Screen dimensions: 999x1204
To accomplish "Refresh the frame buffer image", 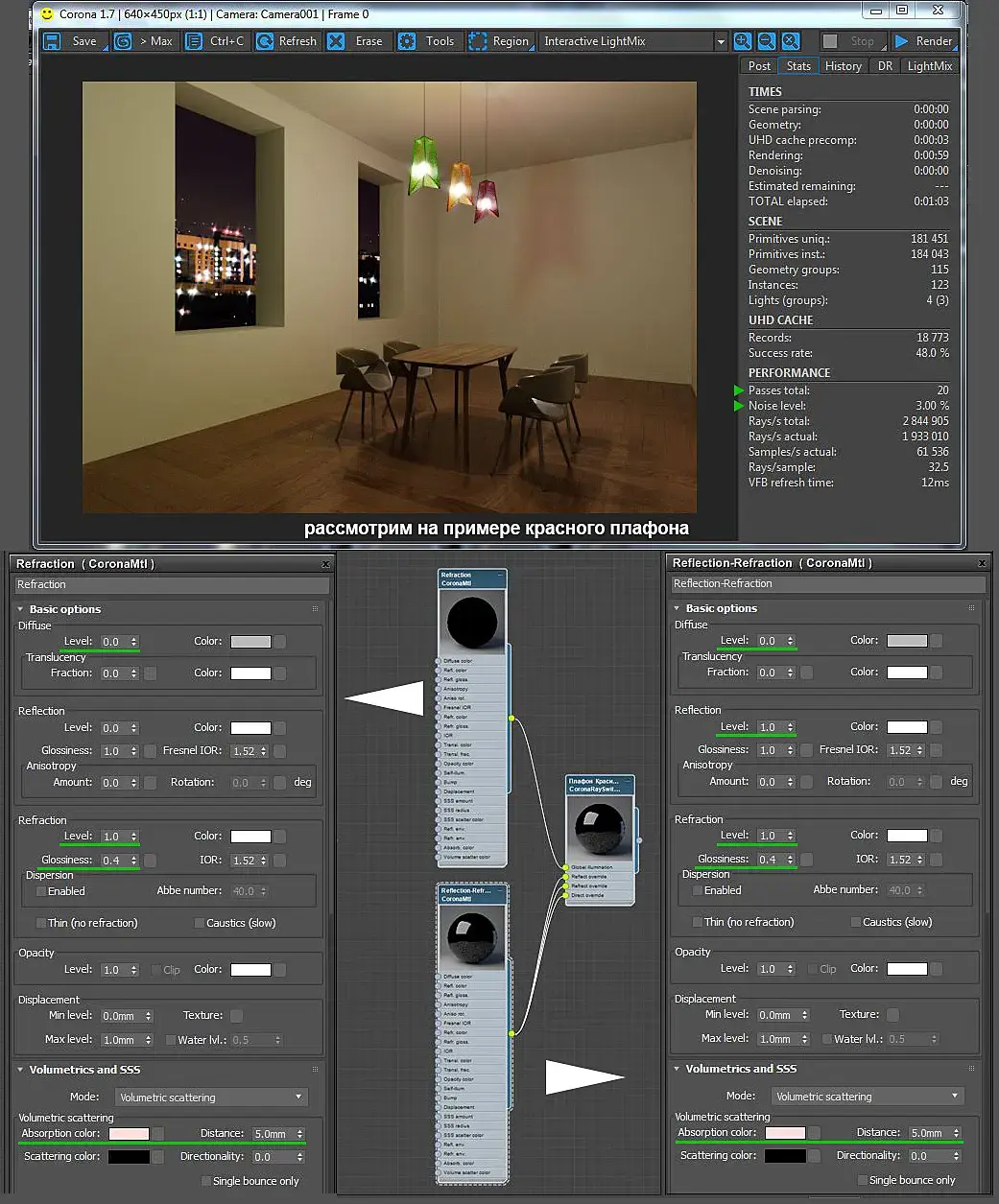I will point(286,41).
